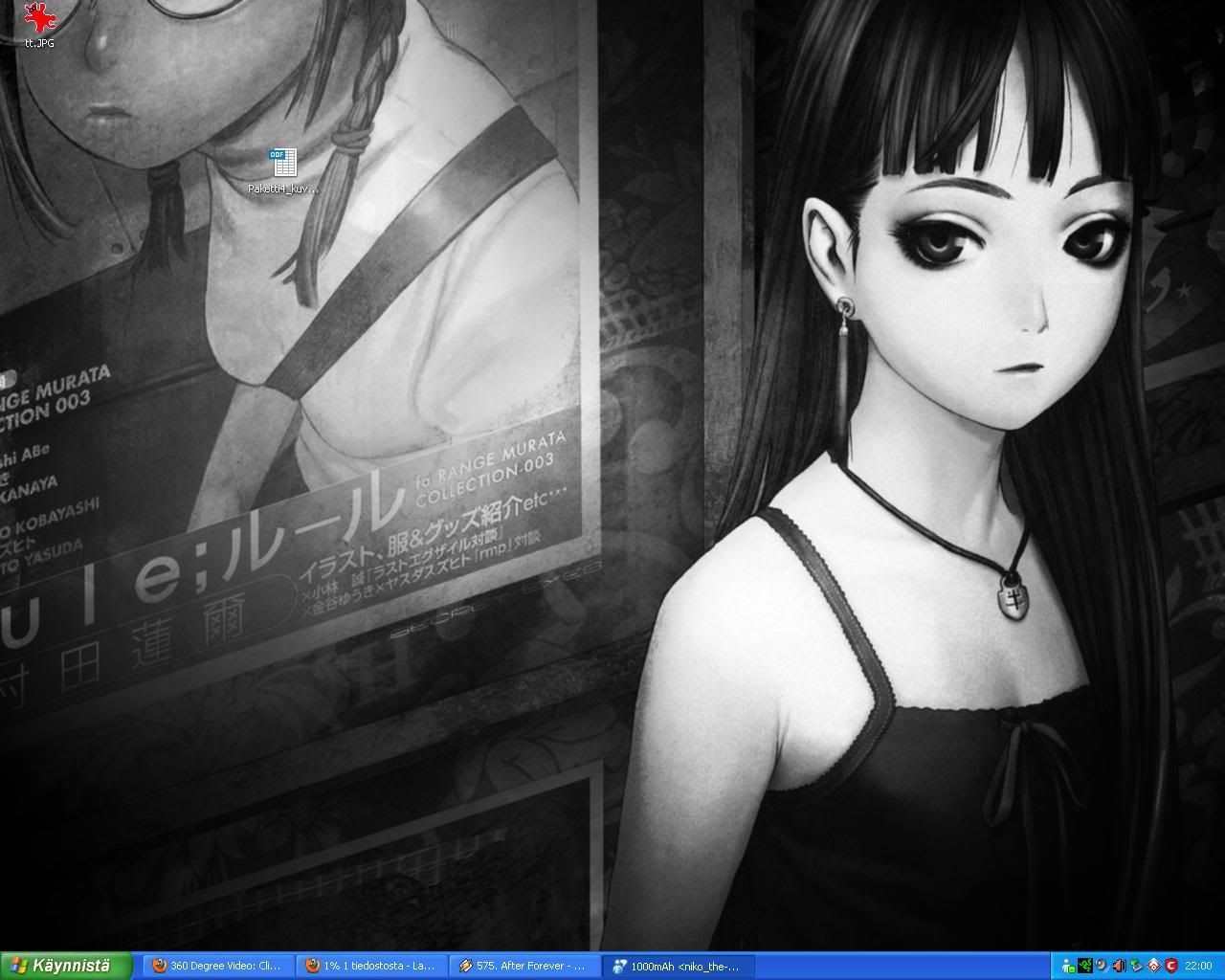
Task: Click the 22:00 taskbar clock
Action: (x=1198, y=966)
